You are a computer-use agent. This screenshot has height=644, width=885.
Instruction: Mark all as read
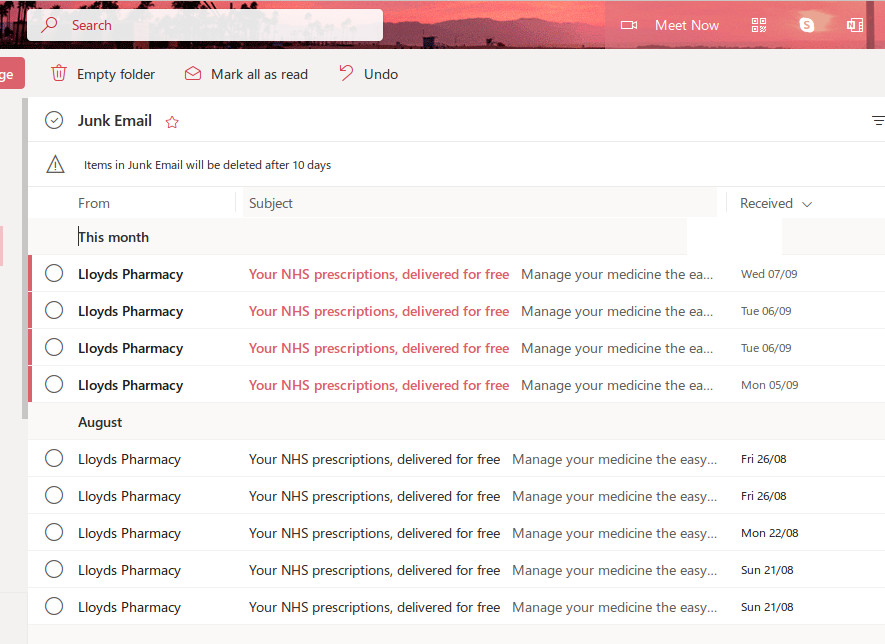246,74
